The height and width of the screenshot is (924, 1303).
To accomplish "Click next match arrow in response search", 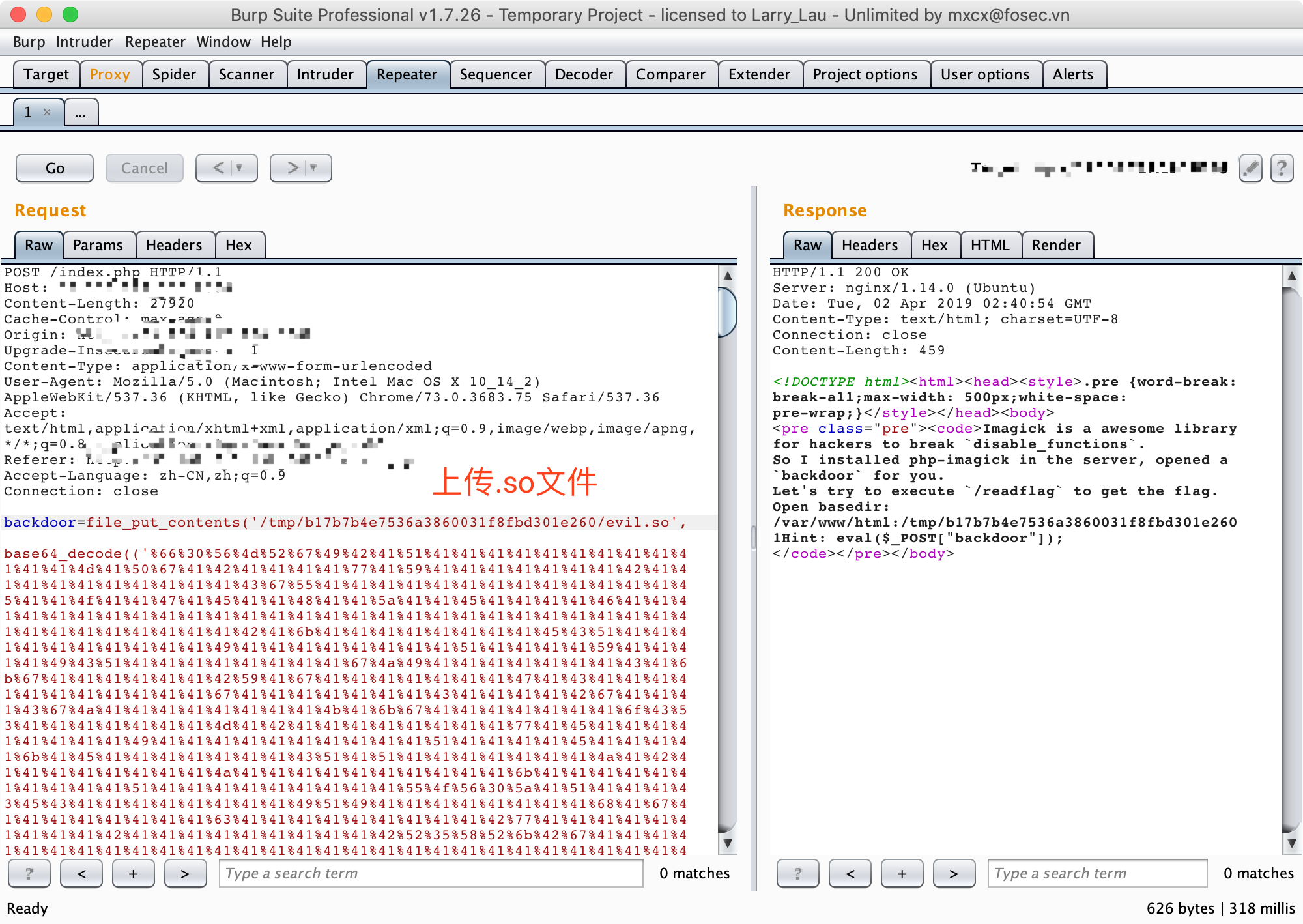I will click(x=954, y=874).
